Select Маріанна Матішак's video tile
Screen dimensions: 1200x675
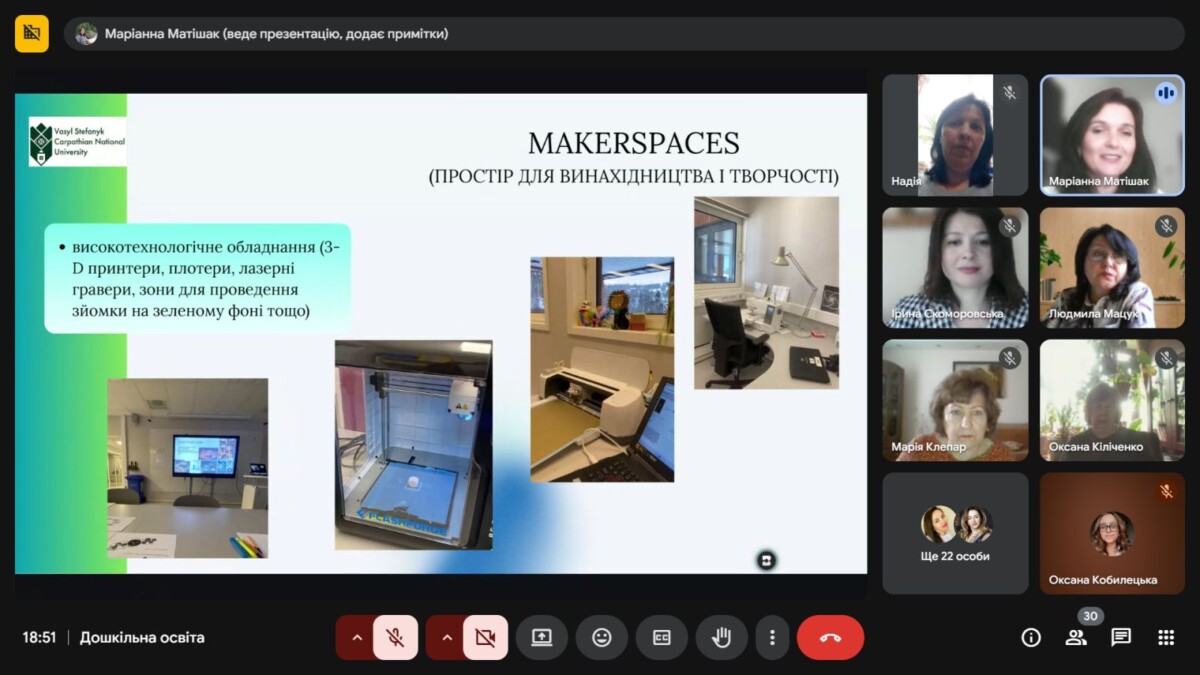pyautogui.click(x=1112, y=135)
